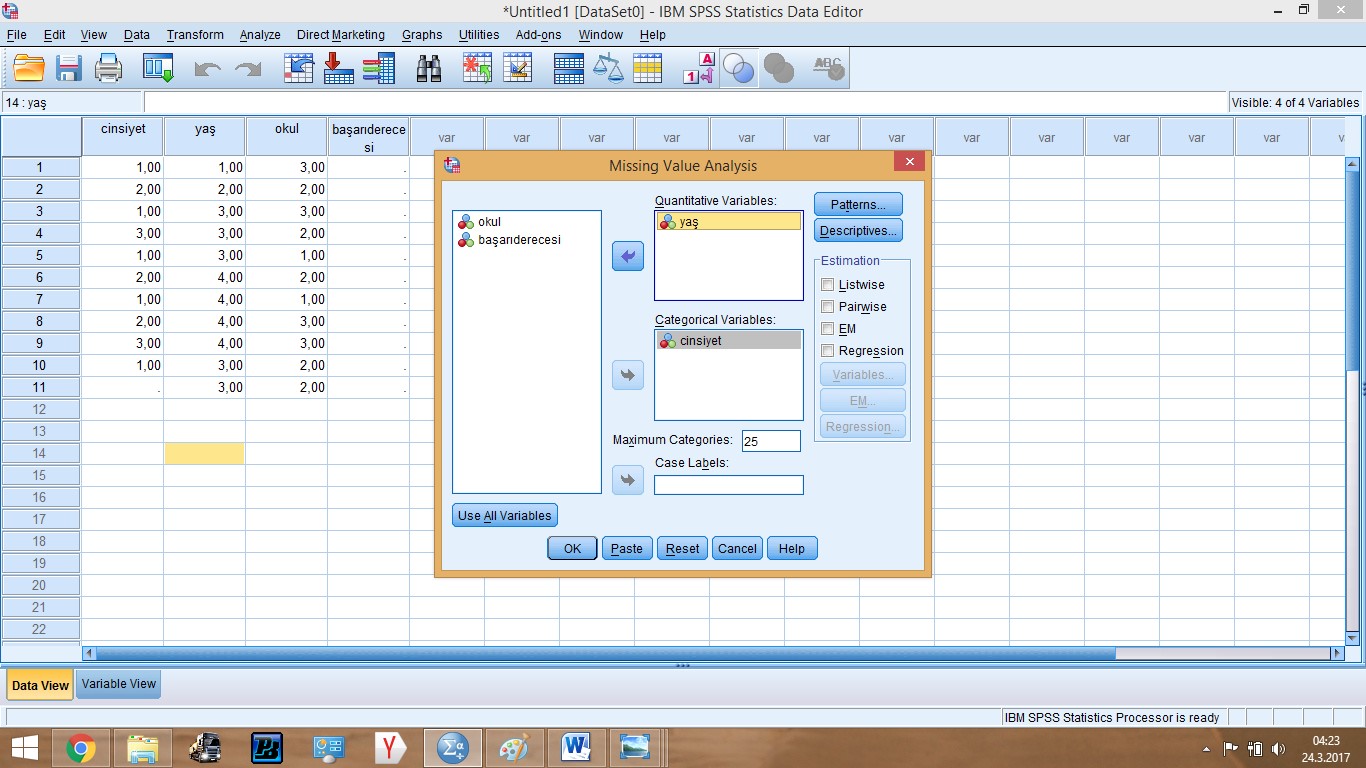This screenshot has height=768, width=1366.
Task: Click the Patterns... button
Action: pos(858,204)
